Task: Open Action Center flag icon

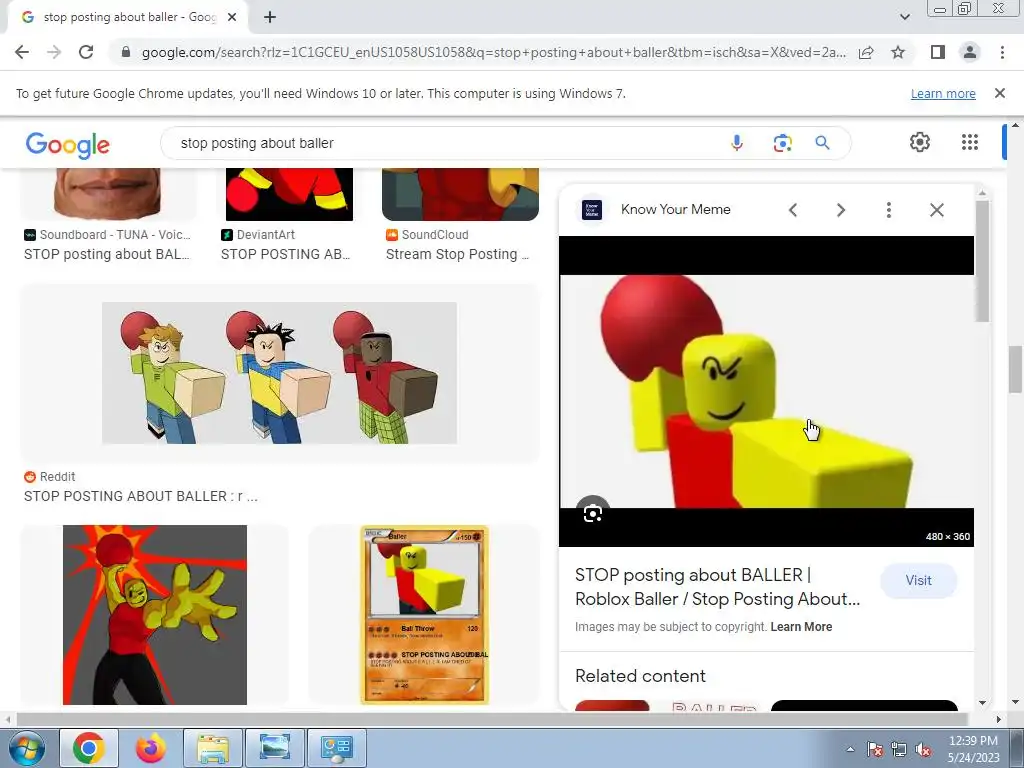Action: point(875,749)
